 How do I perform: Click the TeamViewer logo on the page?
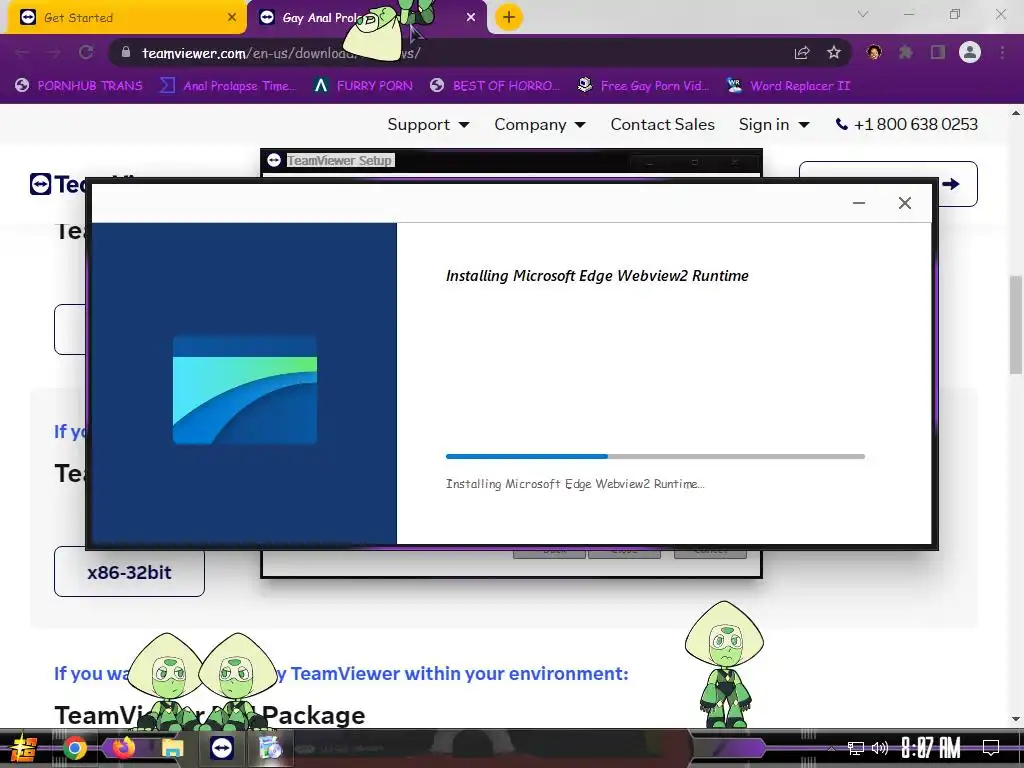57,184
